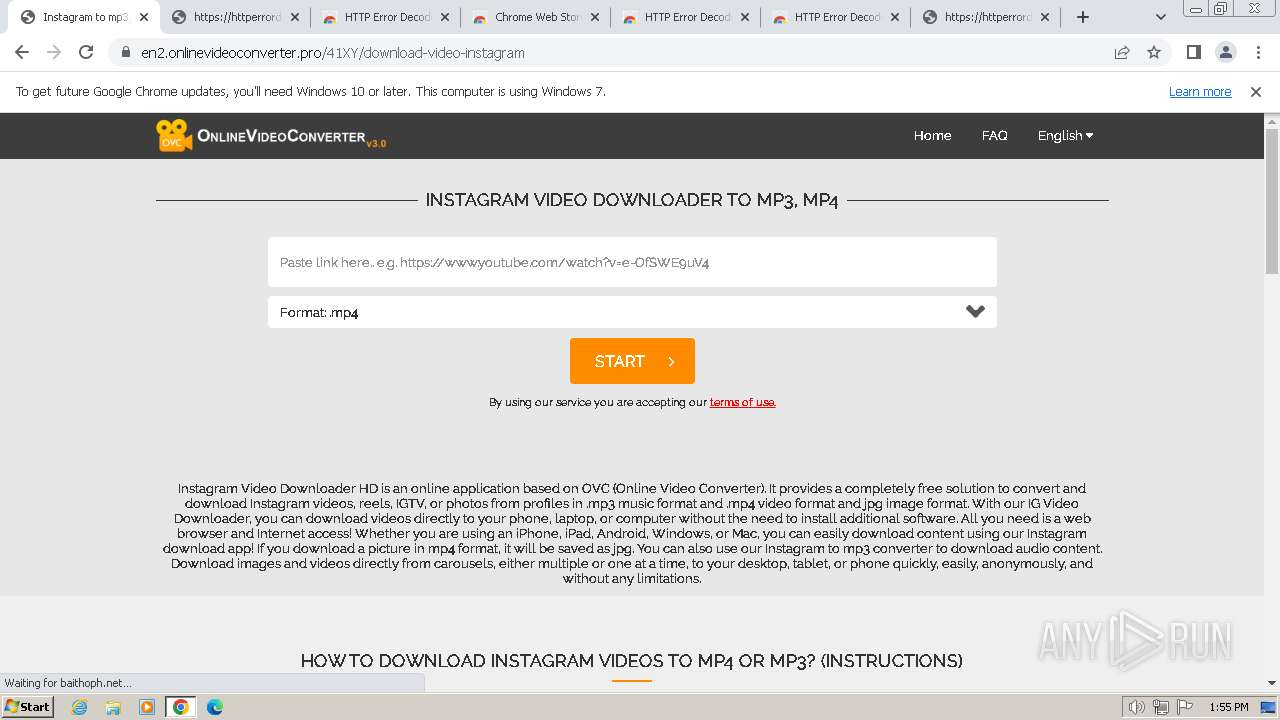This screenshot has width=1280, height=720.
Task: Click the share page icon in address bar
Action: coord(1122,52)
